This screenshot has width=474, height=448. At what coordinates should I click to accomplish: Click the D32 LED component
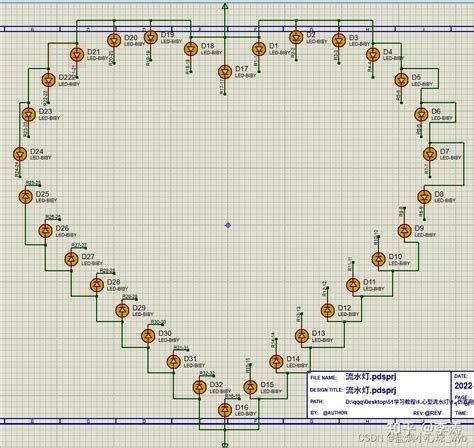click(199, 387)
